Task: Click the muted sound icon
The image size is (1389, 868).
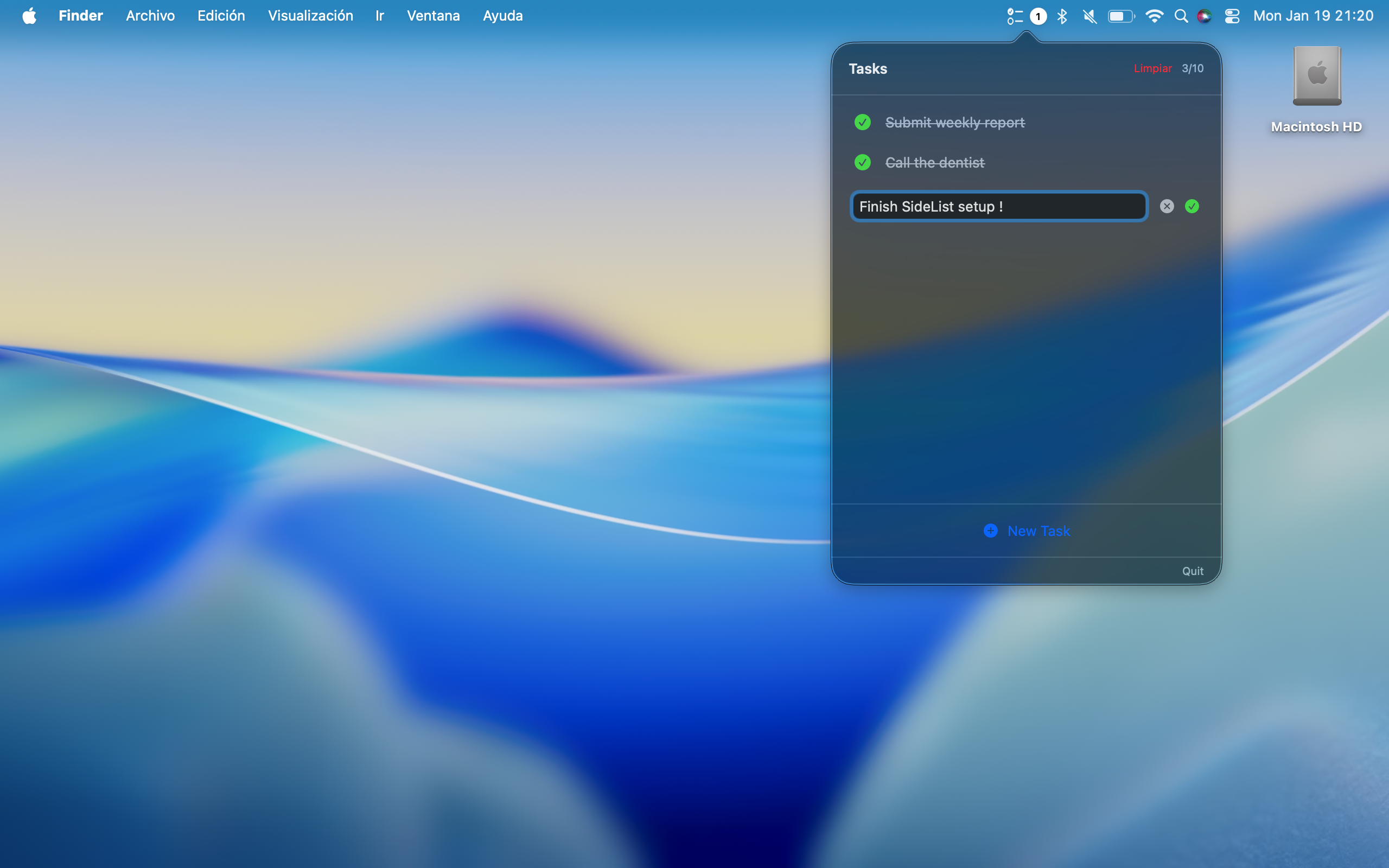Action: coord(1089,16)
